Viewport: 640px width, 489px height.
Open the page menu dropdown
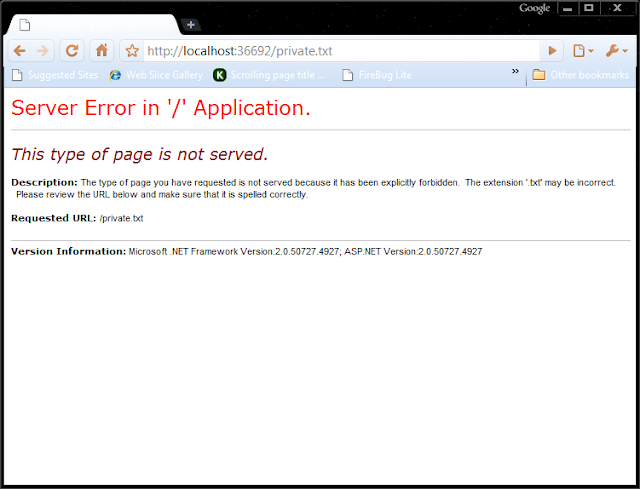click(x=583, y=51)
